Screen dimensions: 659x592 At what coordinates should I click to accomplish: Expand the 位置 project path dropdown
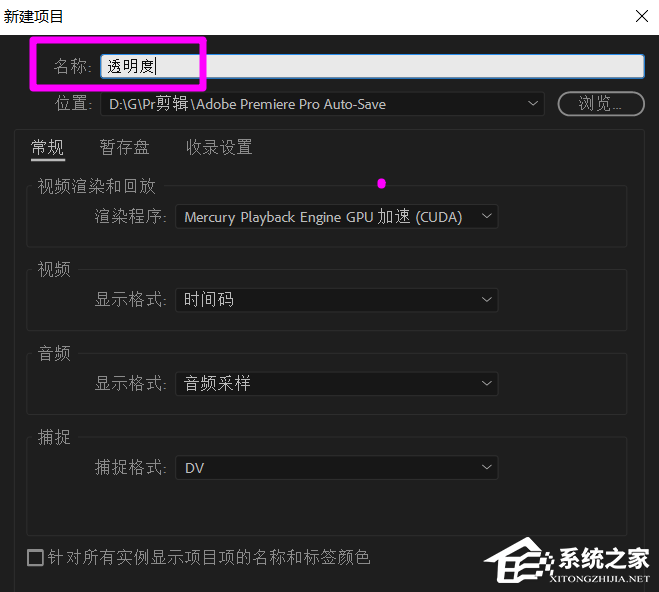(534, 103)
